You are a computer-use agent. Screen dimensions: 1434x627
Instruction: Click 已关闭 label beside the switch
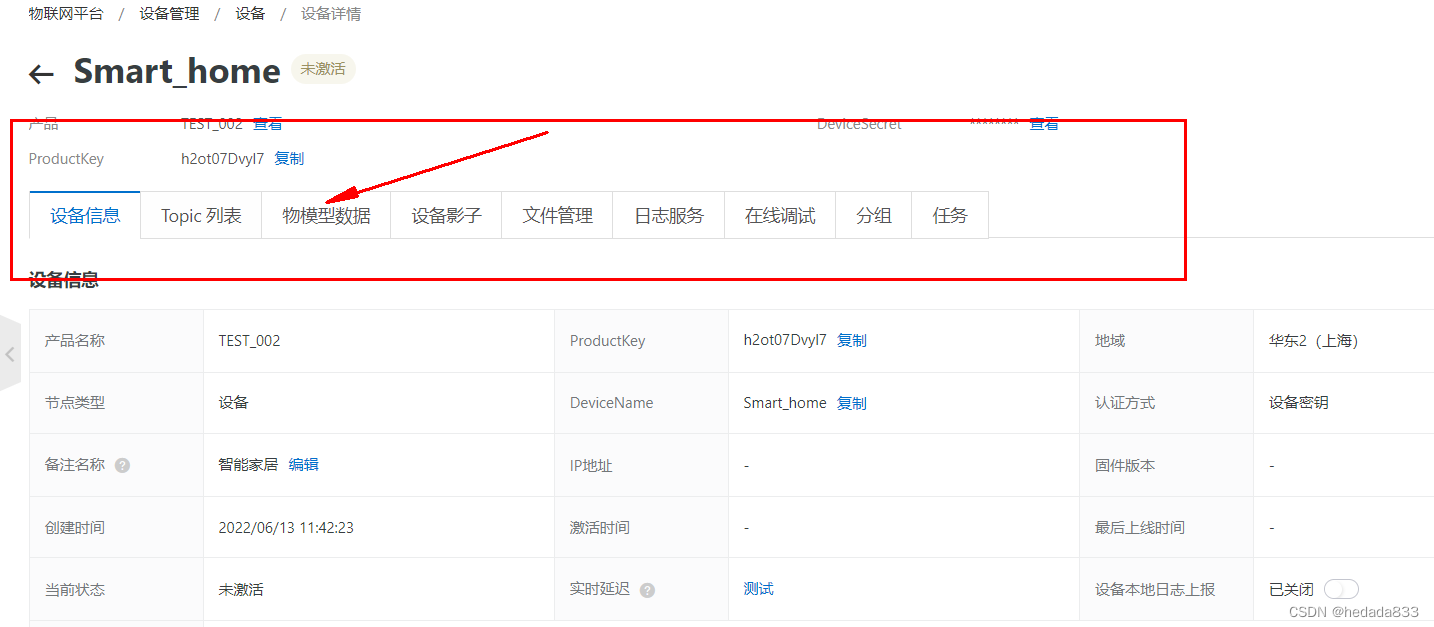click(1291, 590)
